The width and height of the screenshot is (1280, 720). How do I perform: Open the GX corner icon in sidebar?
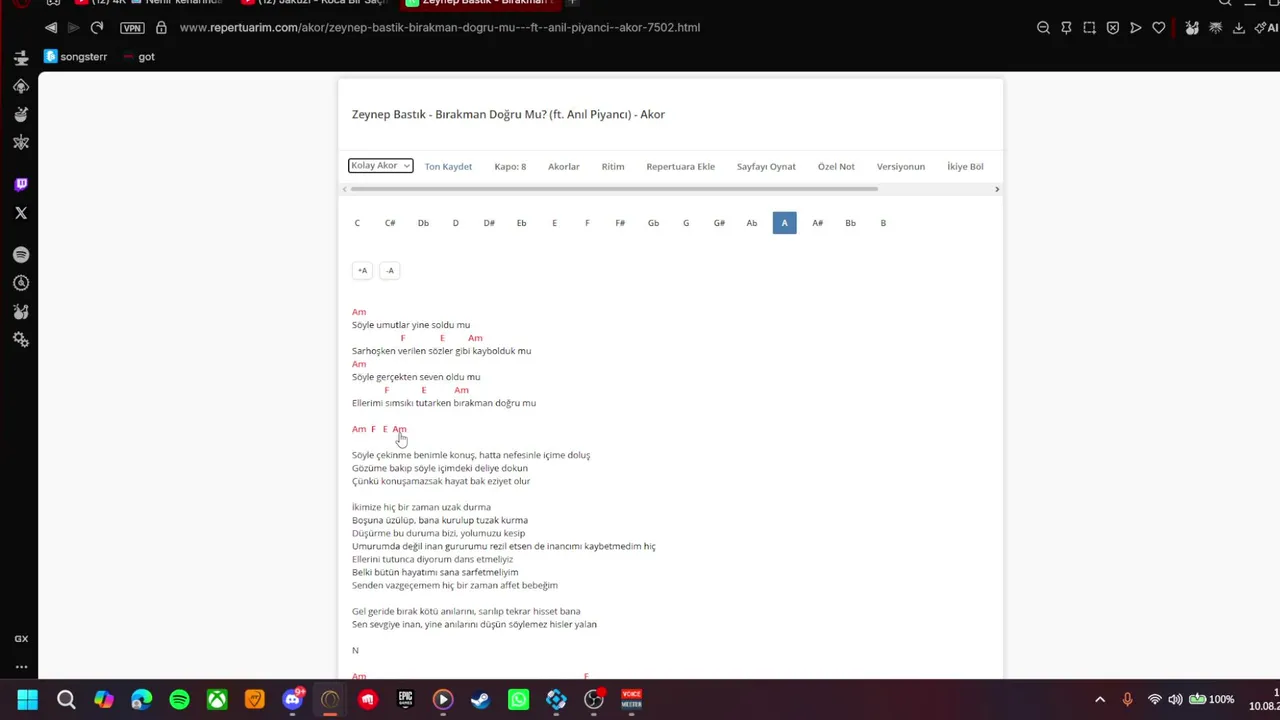[x=21, y=638]
